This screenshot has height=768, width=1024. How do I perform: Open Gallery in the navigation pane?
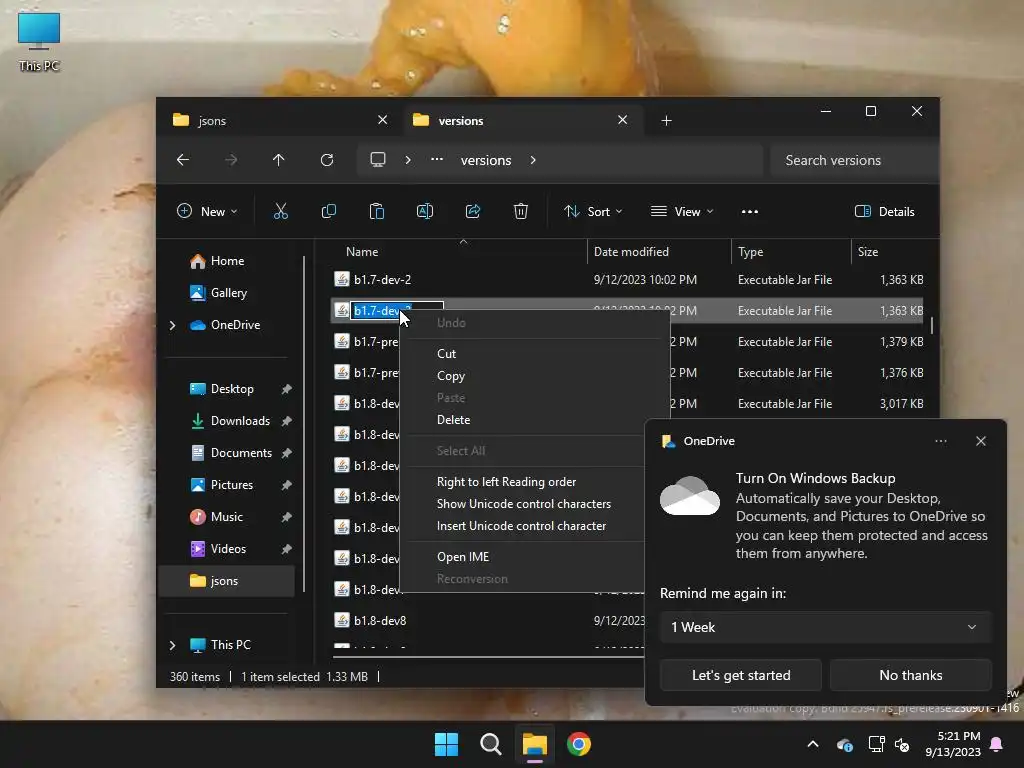point(229,293)
